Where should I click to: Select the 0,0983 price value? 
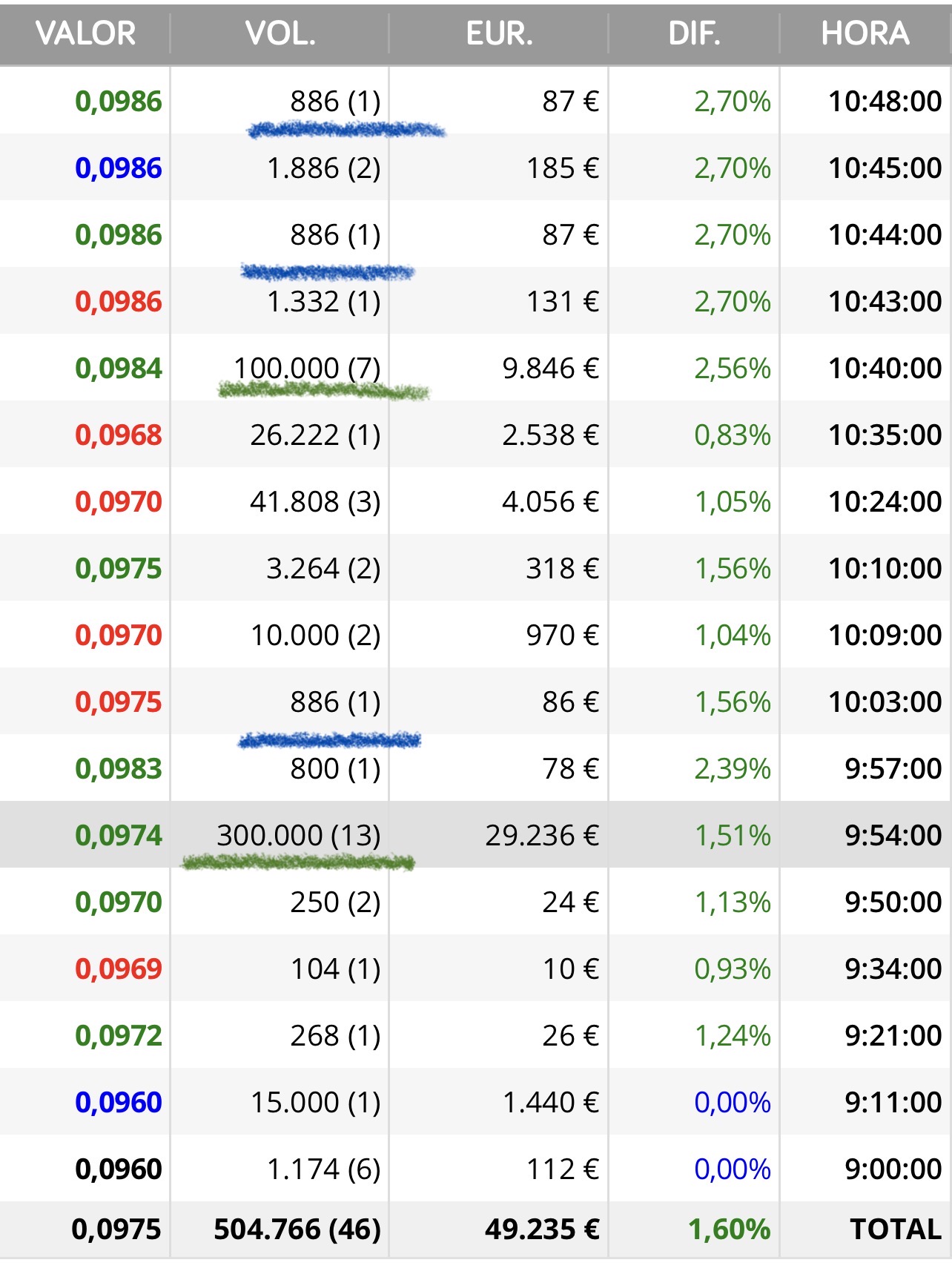pyautogui.click(x=119, y=768)
